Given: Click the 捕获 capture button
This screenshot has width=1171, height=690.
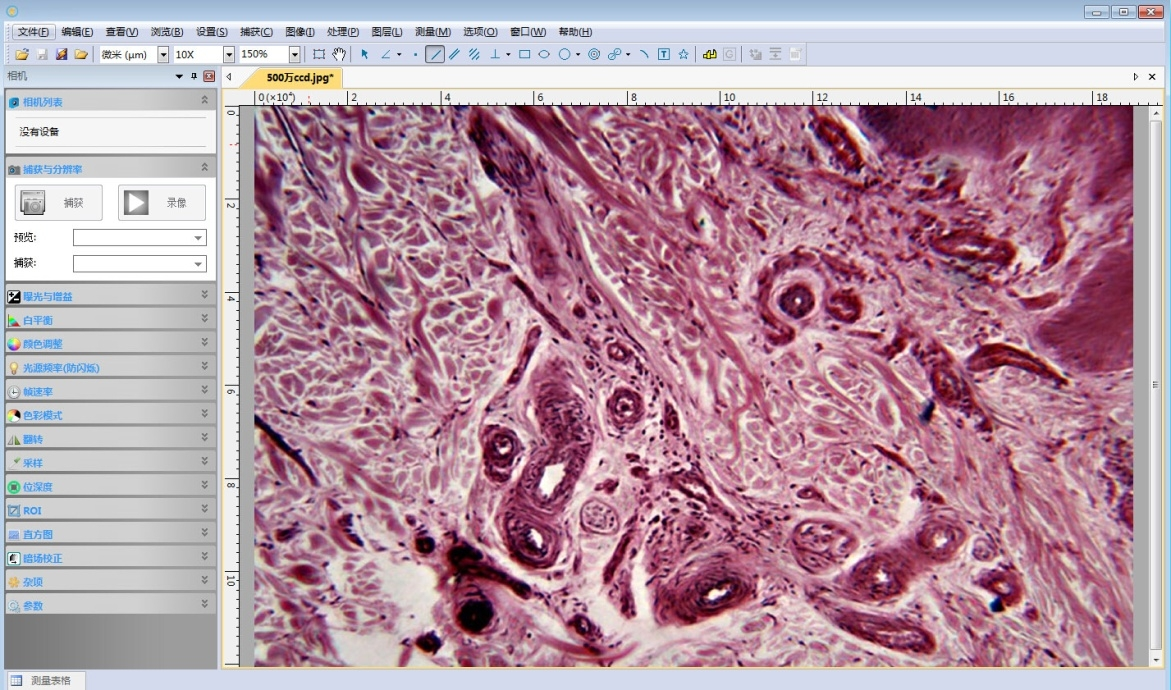Looking at the screenshot, I should (58, 203).
